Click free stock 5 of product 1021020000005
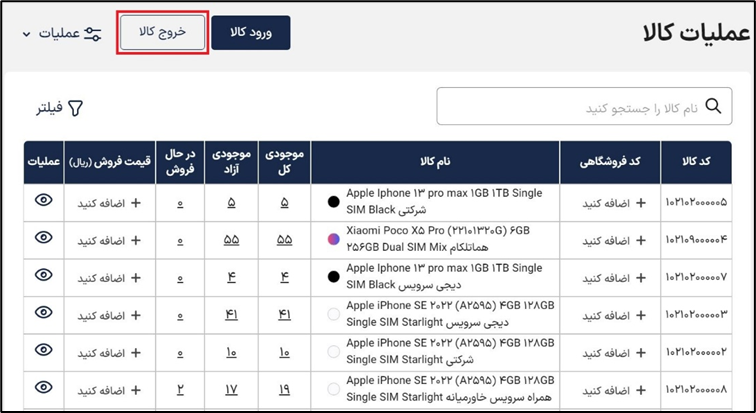Viewport: 756px width, 413px height. (x=231, y=203)
